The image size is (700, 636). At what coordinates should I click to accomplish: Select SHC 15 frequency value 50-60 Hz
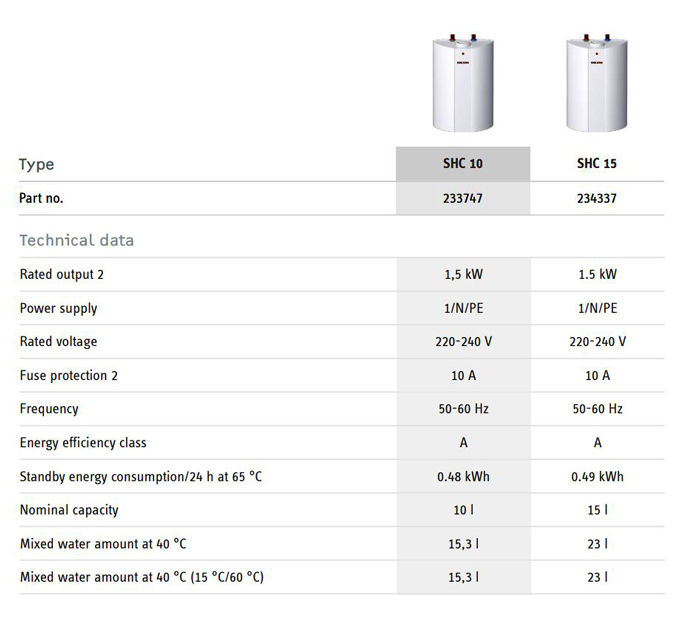(x=597, y=409)
